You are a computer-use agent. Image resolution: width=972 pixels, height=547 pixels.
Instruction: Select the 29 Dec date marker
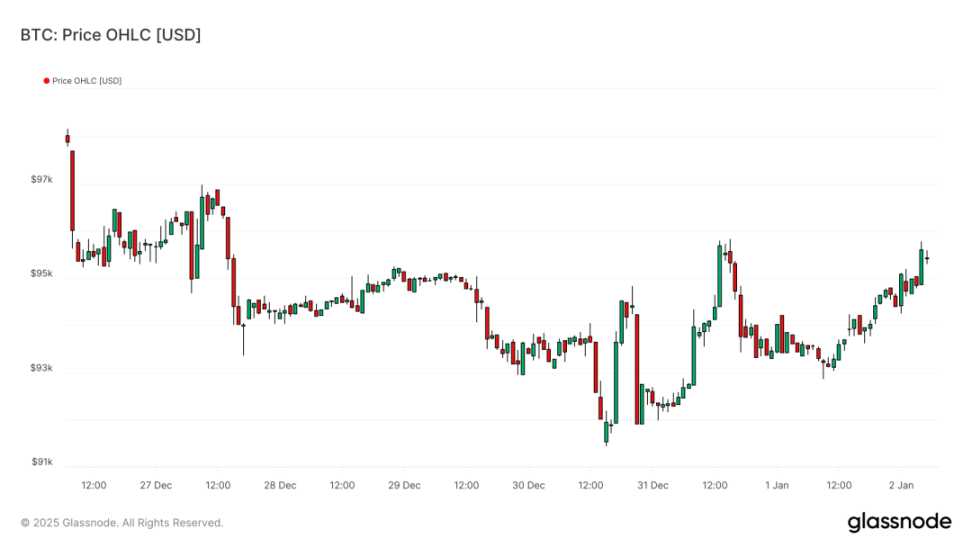pyautogui.click(x=404, y=485)
